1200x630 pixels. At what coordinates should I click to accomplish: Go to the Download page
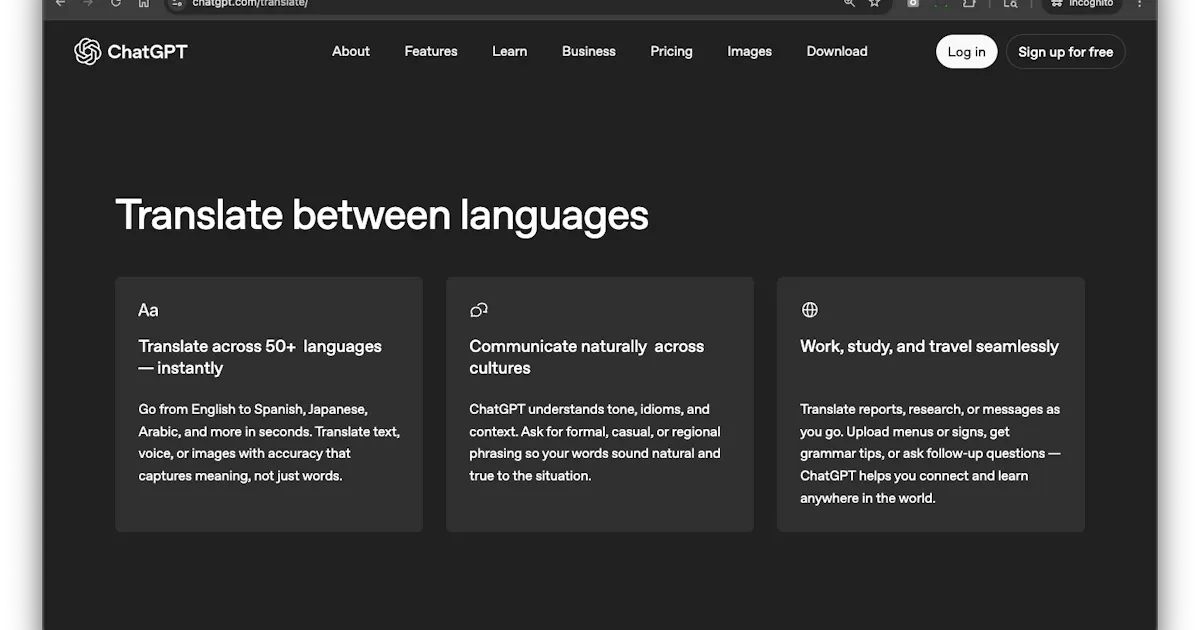click(837, 51)
